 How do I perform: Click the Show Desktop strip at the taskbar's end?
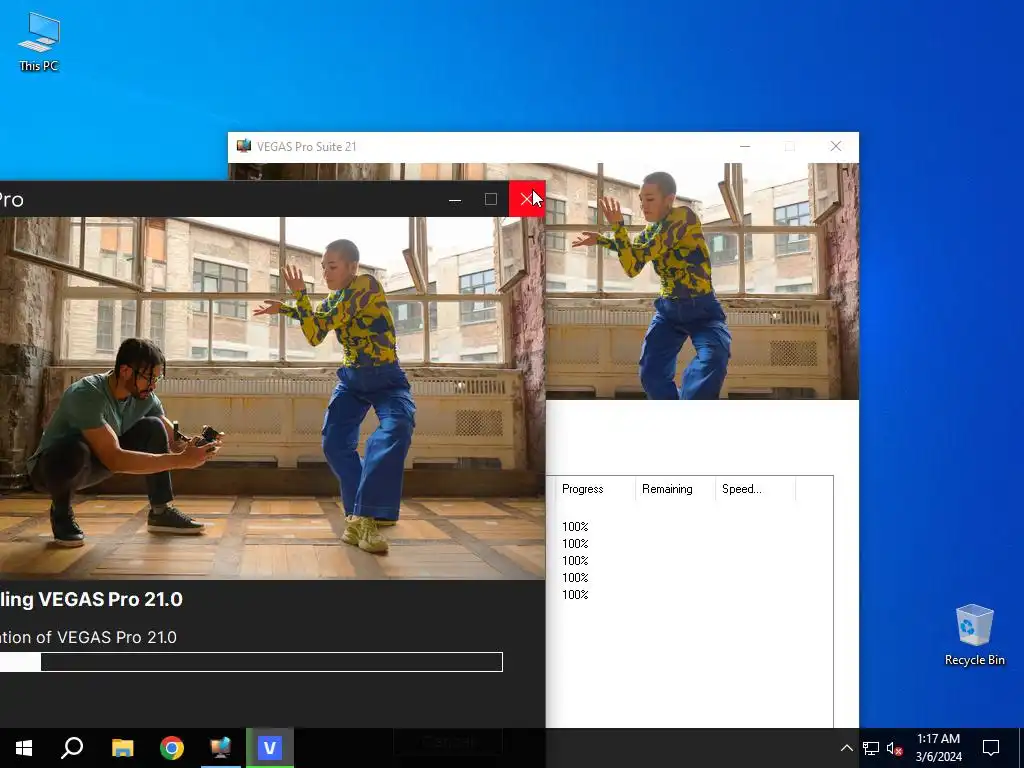1021,748
